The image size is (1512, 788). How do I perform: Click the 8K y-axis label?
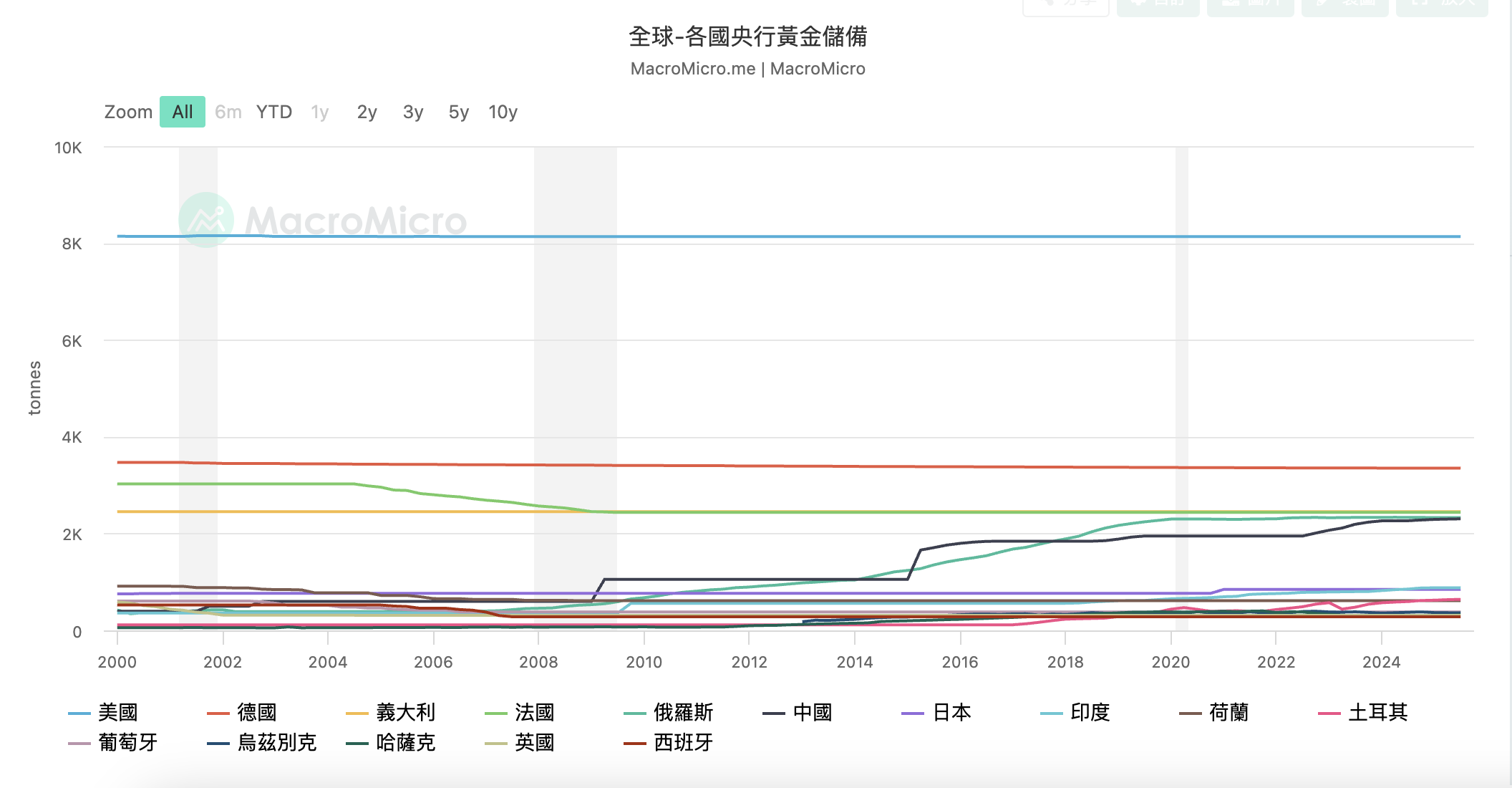(72, 244)
